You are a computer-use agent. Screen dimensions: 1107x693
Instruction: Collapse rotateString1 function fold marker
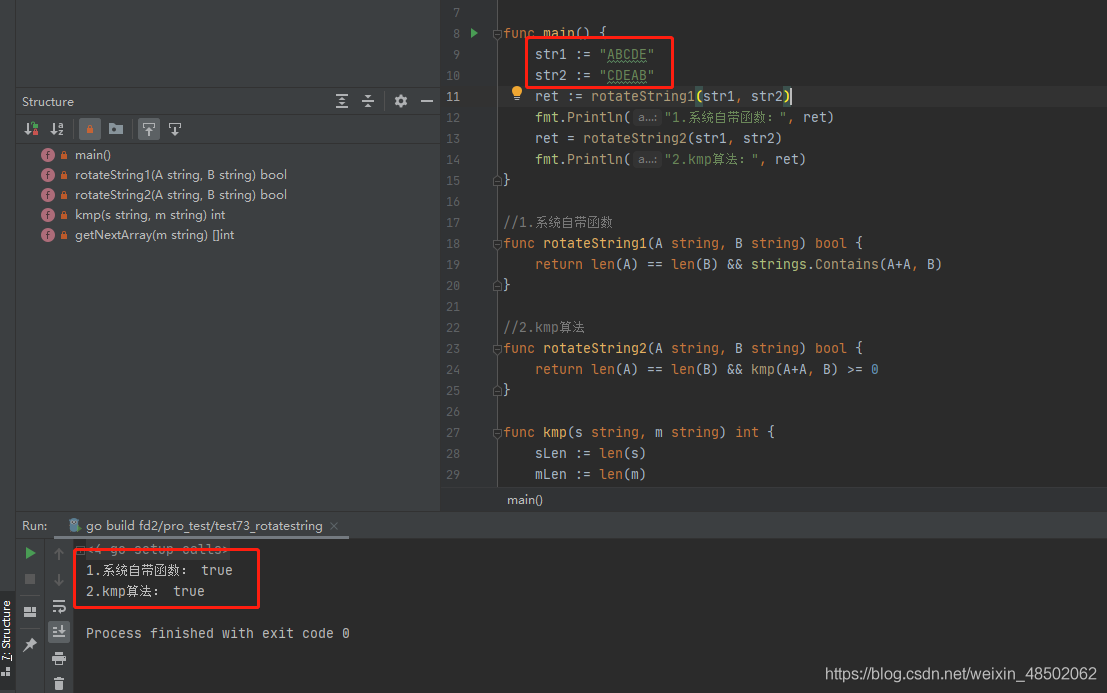coord(497,243)
